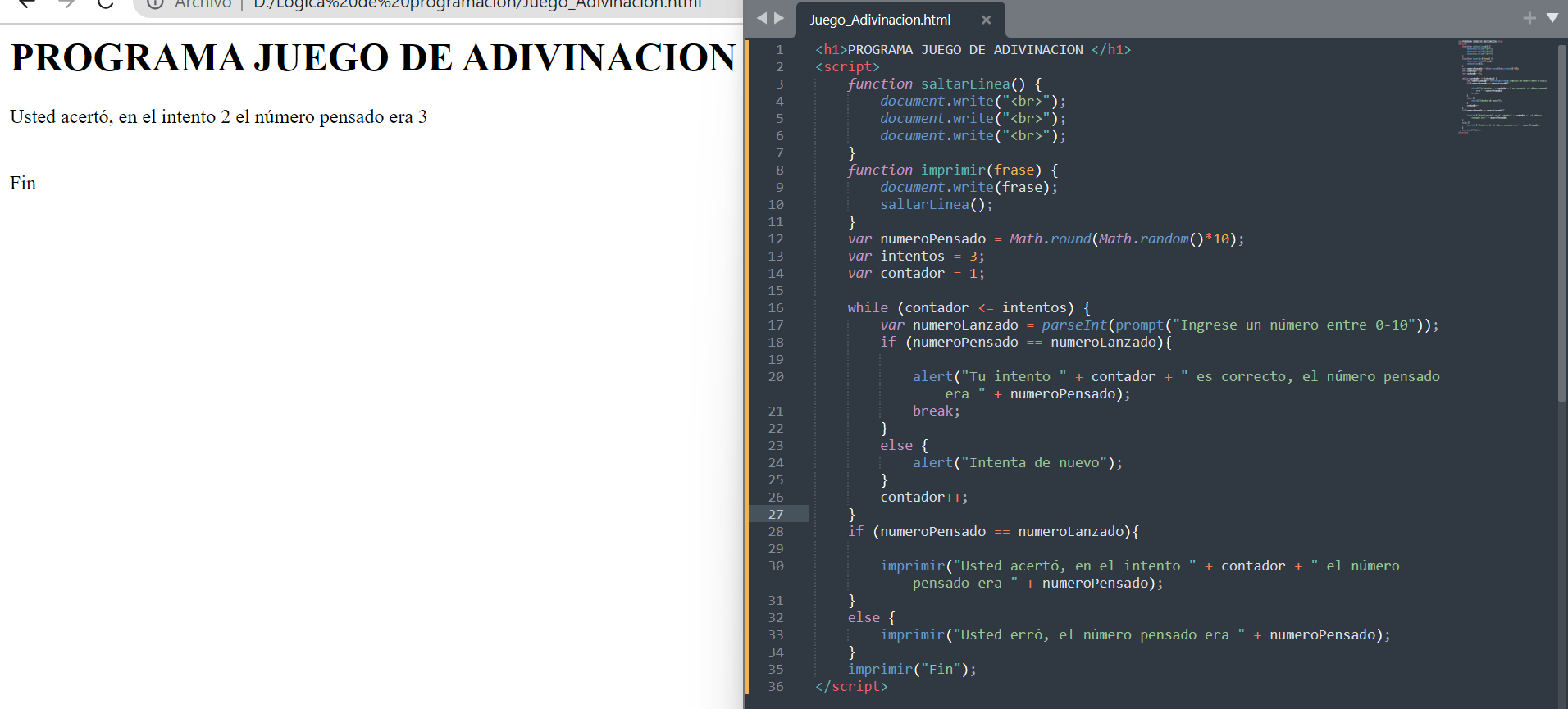
Task: Click the page heading PROGRAMA JUEGO DE ADIVINACION
Action: (373, 57)
